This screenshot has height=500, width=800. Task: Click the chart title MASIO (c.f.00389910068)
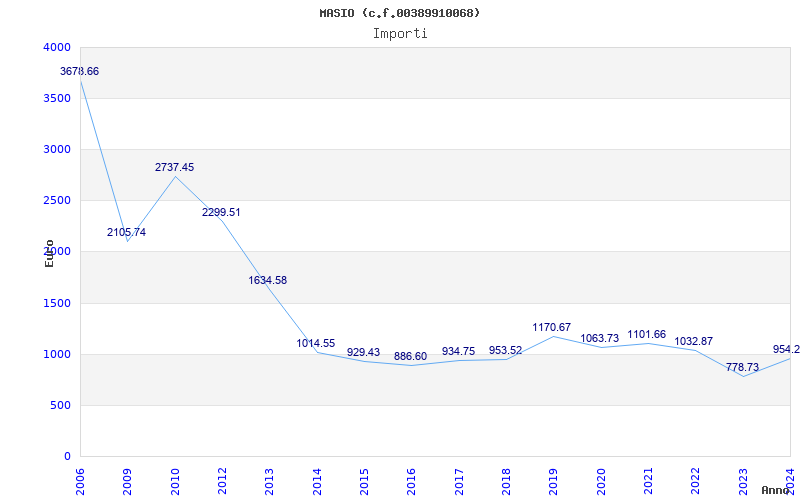tap(400, 13)
